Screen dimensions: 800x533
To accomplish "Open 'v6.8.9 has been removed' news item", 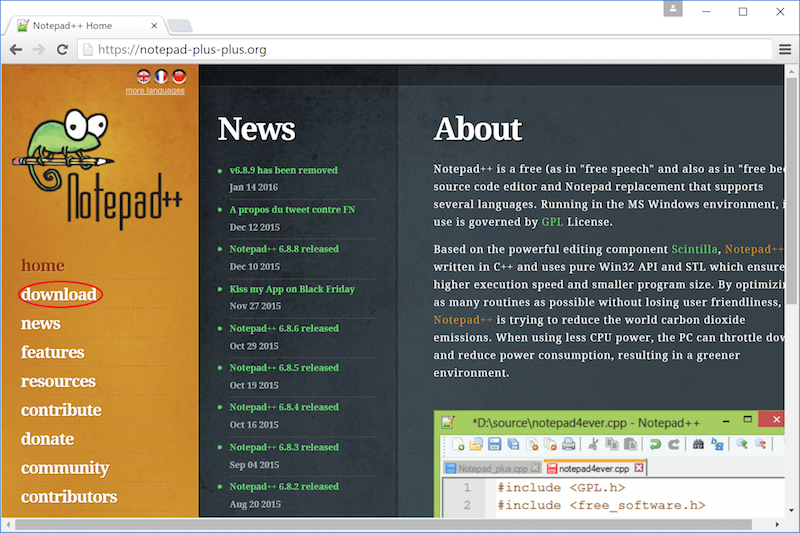I will pos(283,170).
